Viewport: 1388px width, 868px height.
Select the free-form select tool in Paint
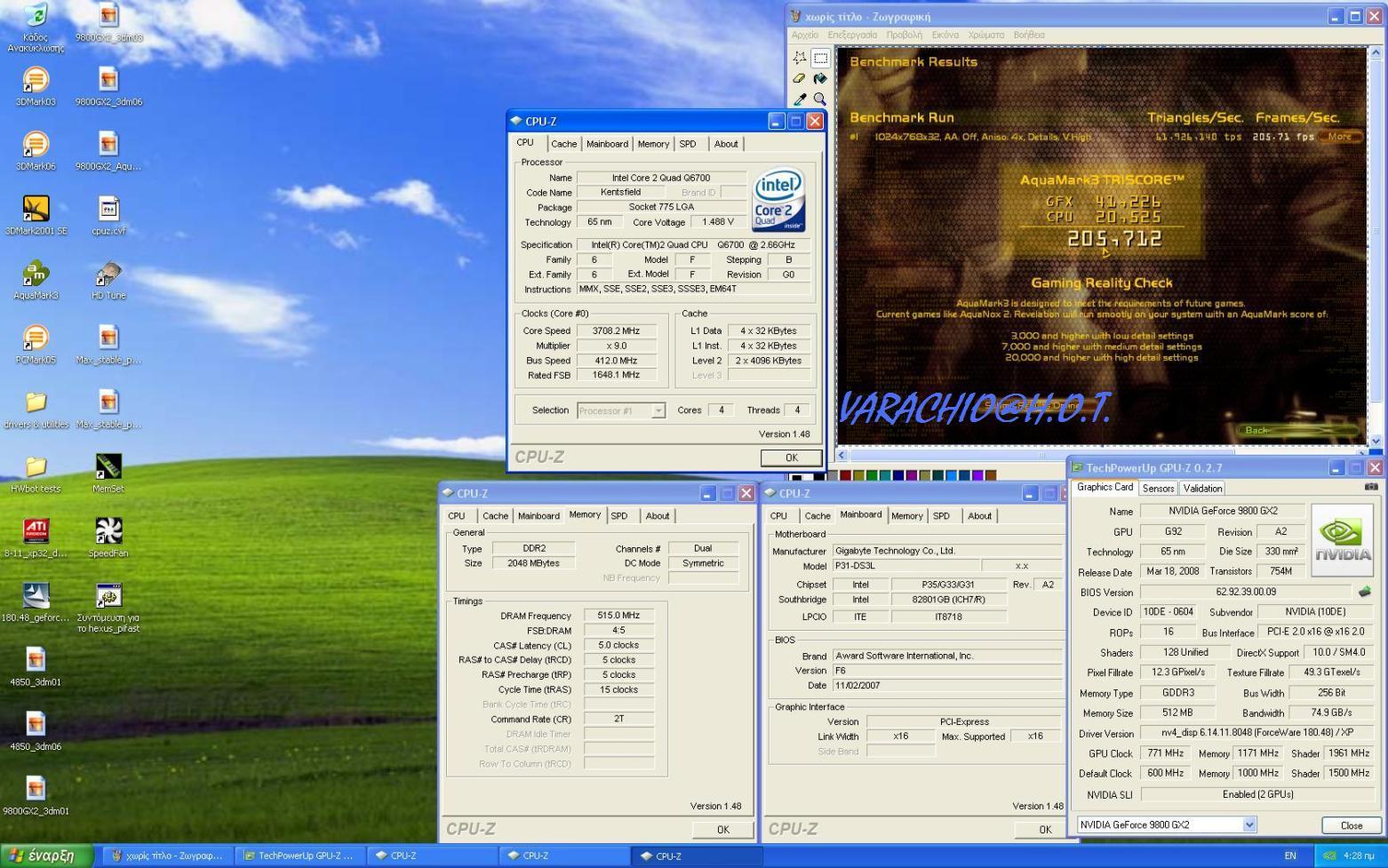(x=799, y=58)
